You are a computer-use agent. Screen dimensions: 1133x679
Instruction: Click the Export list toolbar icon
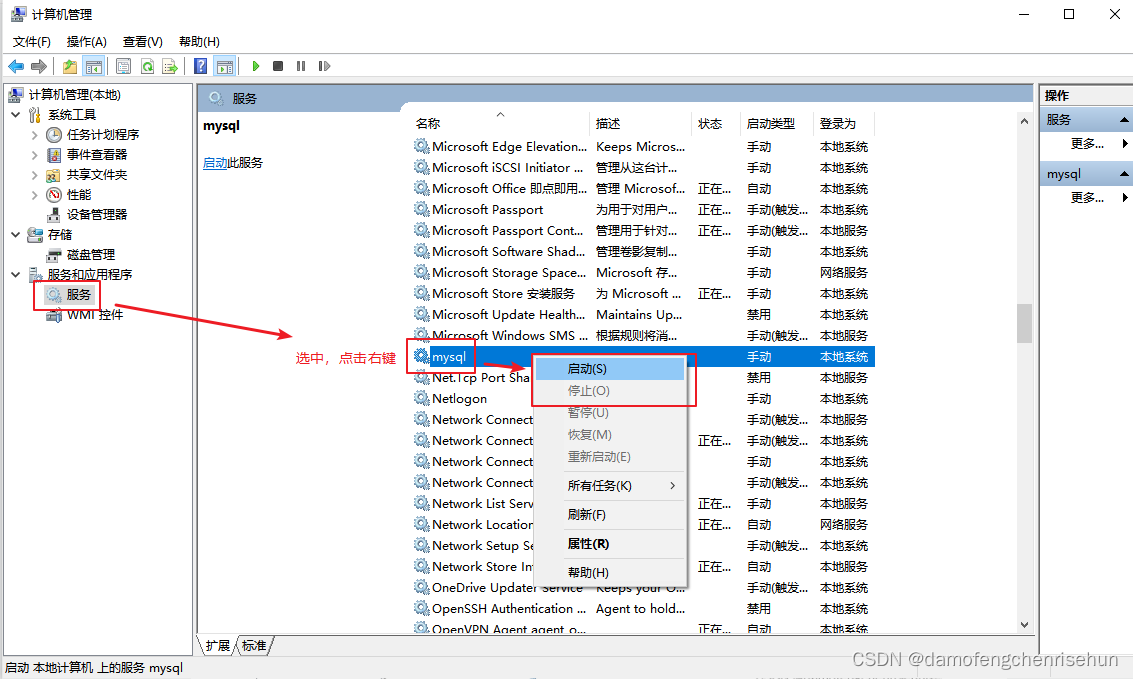pos(170,66)
